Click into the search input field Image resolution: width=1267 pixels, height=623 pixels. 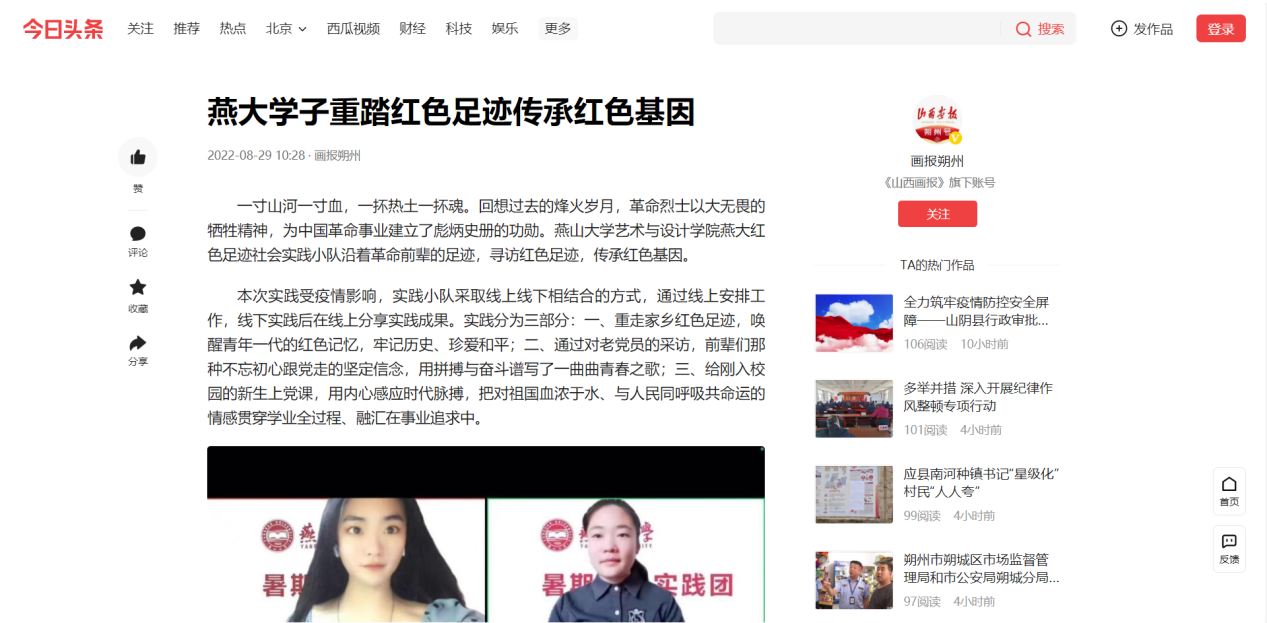(x=857, y=29)
